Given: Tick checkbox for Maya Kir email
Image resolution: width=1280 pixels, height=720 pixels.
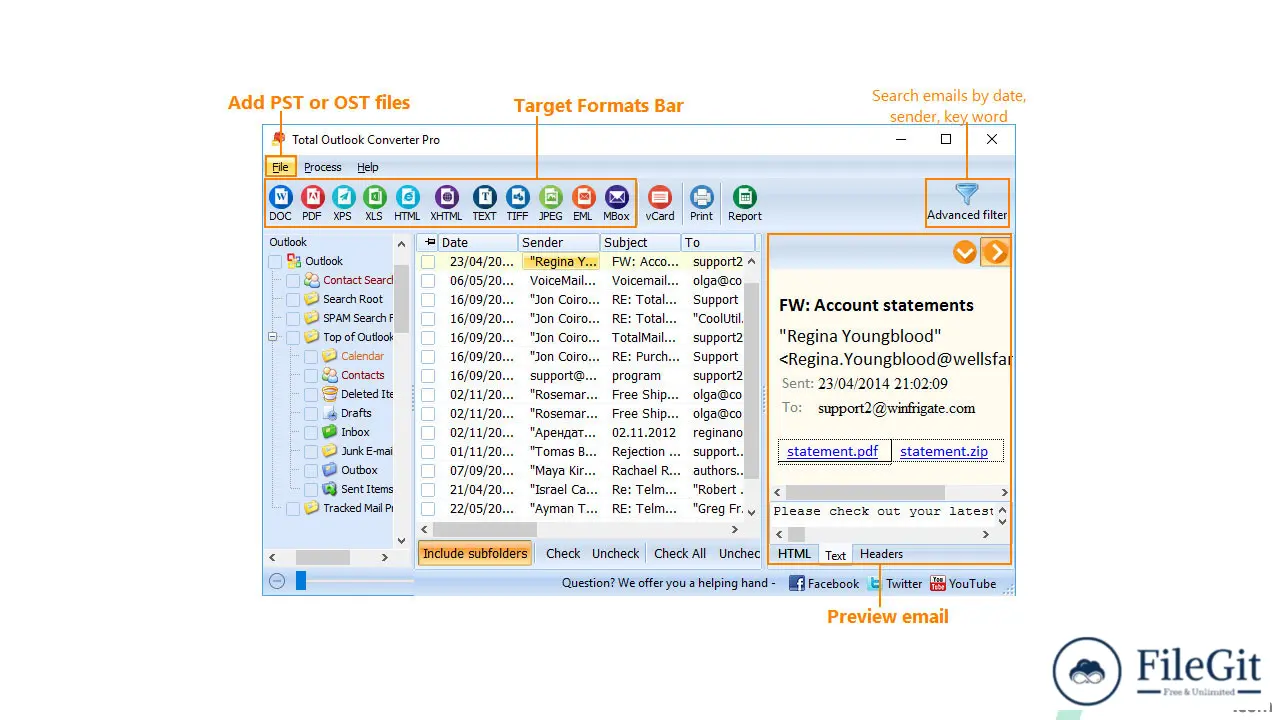Looking at the screenshot, I should coord(428,471).
